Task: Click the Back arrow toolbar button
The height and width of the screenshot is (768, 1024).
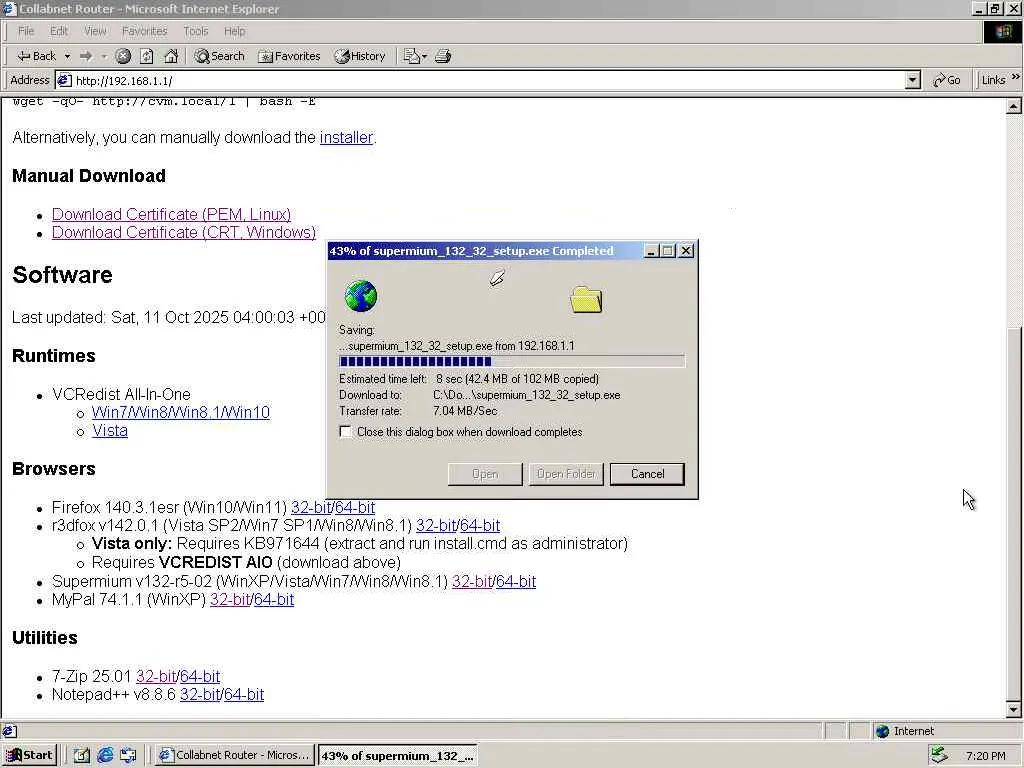Action: [x=37, y=56]
